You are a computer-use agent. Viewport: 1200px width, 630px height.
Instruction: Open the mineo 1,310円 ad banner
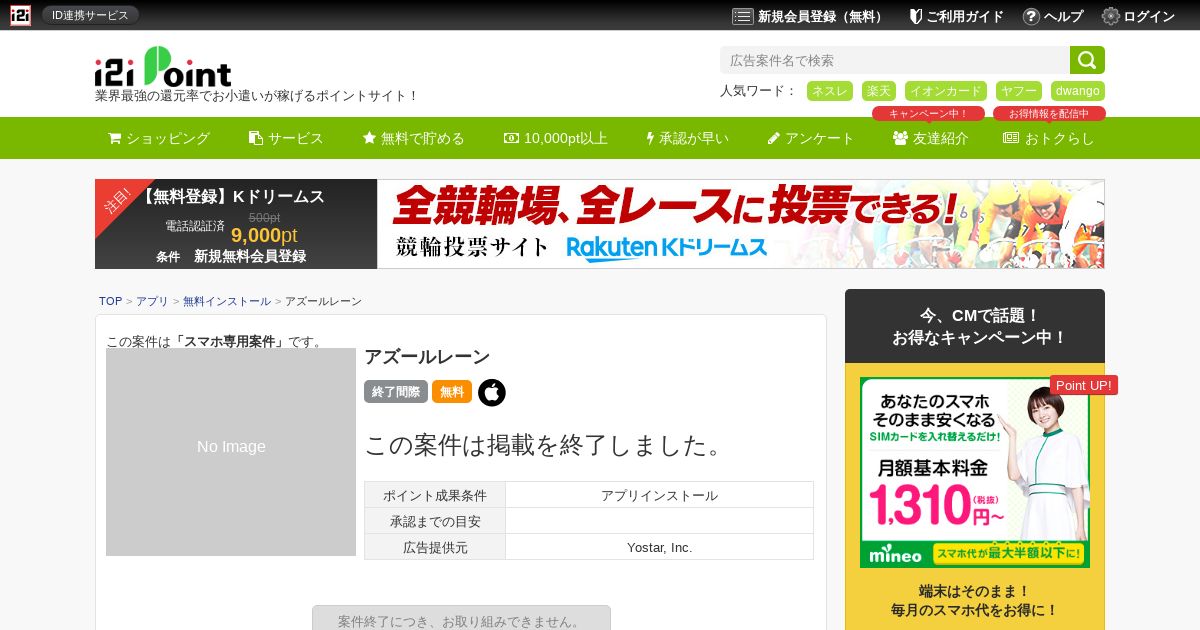(x=975, y=472)
